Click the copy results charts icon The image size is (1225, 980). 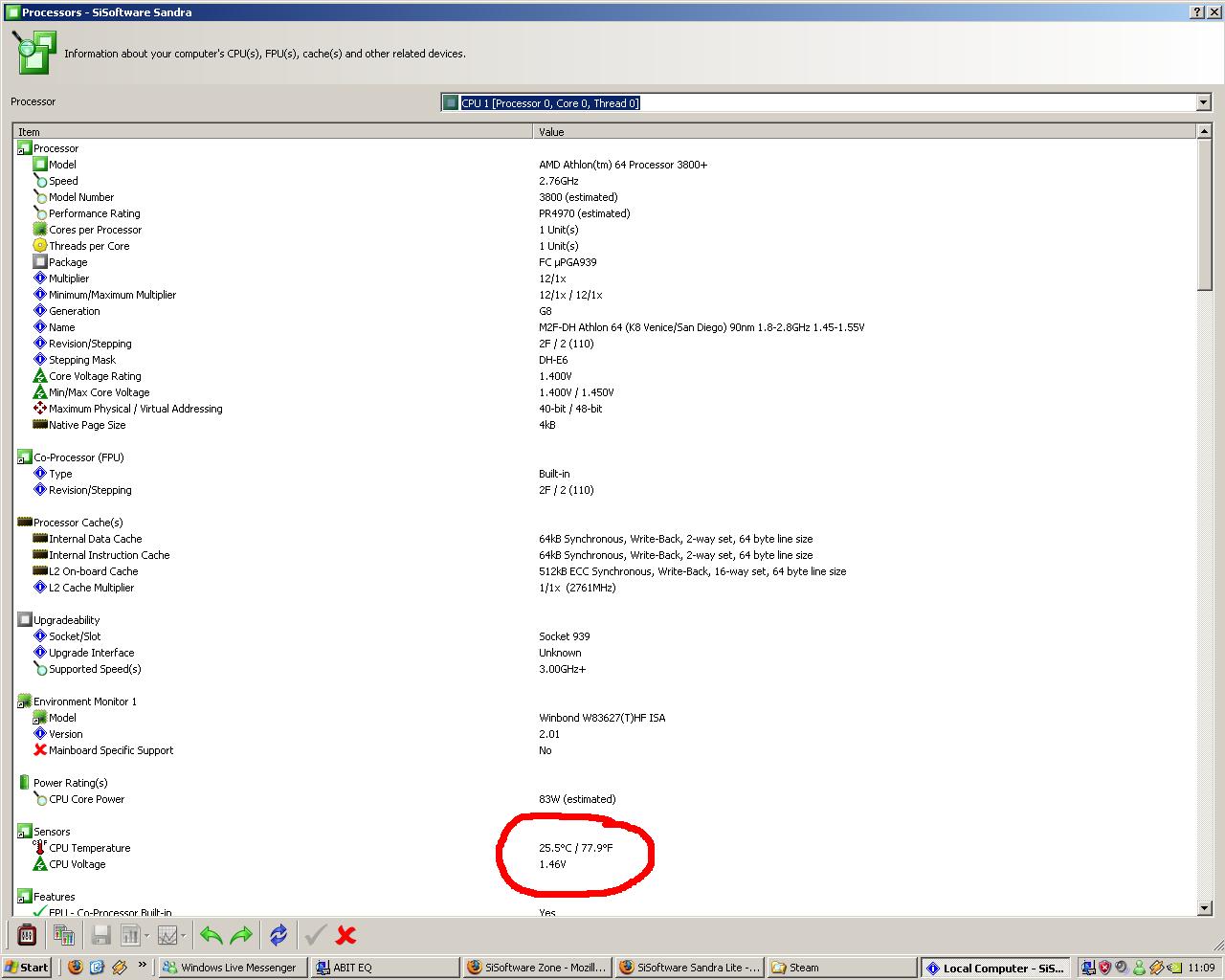tap(64, 935)
